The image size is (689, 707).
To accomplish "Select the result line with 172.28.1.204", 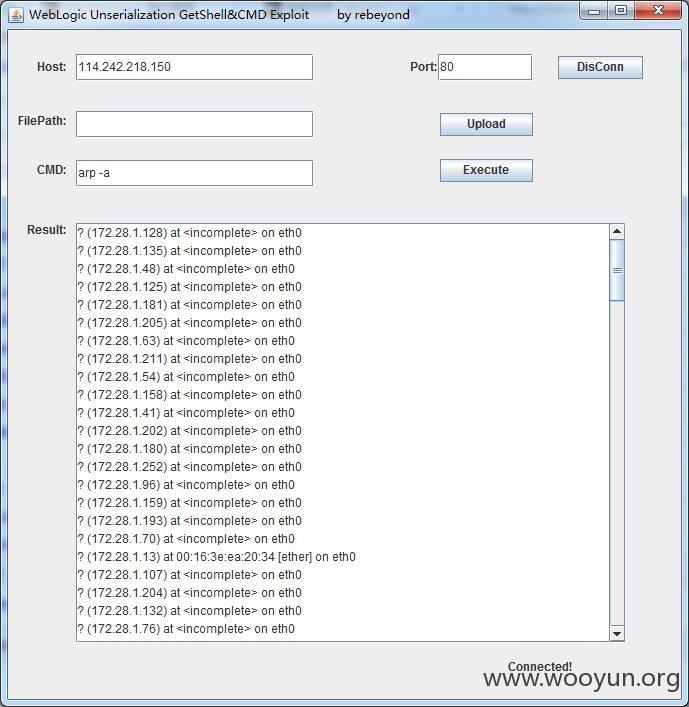I will (189, 593).
